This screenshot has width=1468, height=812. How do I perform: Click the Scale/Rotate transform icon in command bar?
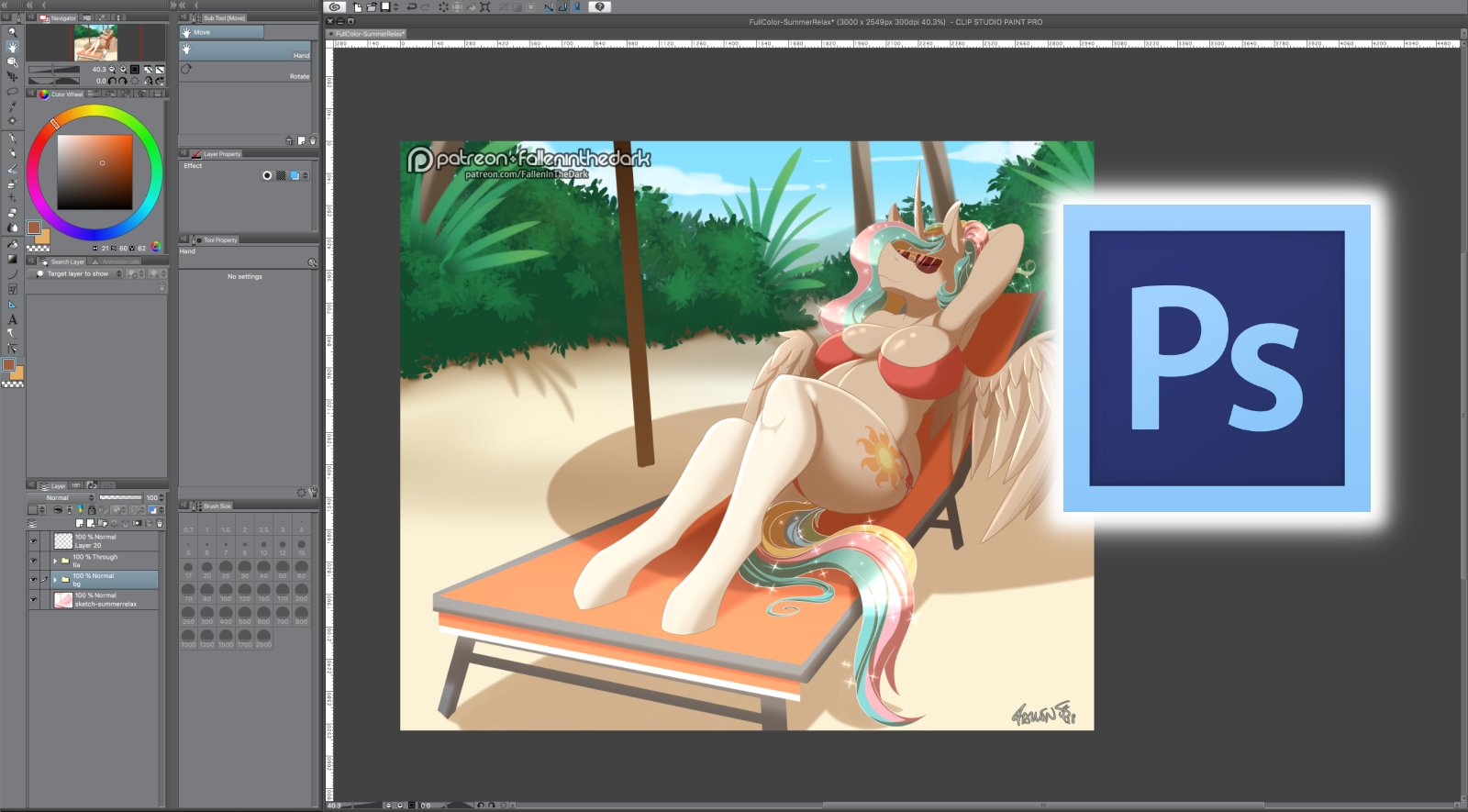pos(485,6)
